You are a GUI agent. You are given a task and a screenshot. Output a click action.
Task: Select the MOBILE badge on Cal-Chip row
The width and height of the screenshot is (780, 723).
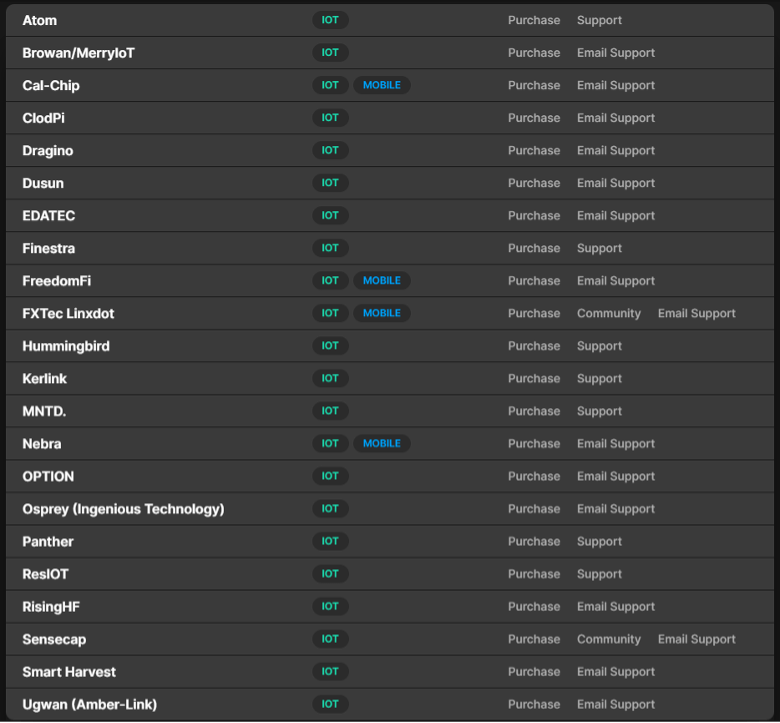tap(381, 85)
